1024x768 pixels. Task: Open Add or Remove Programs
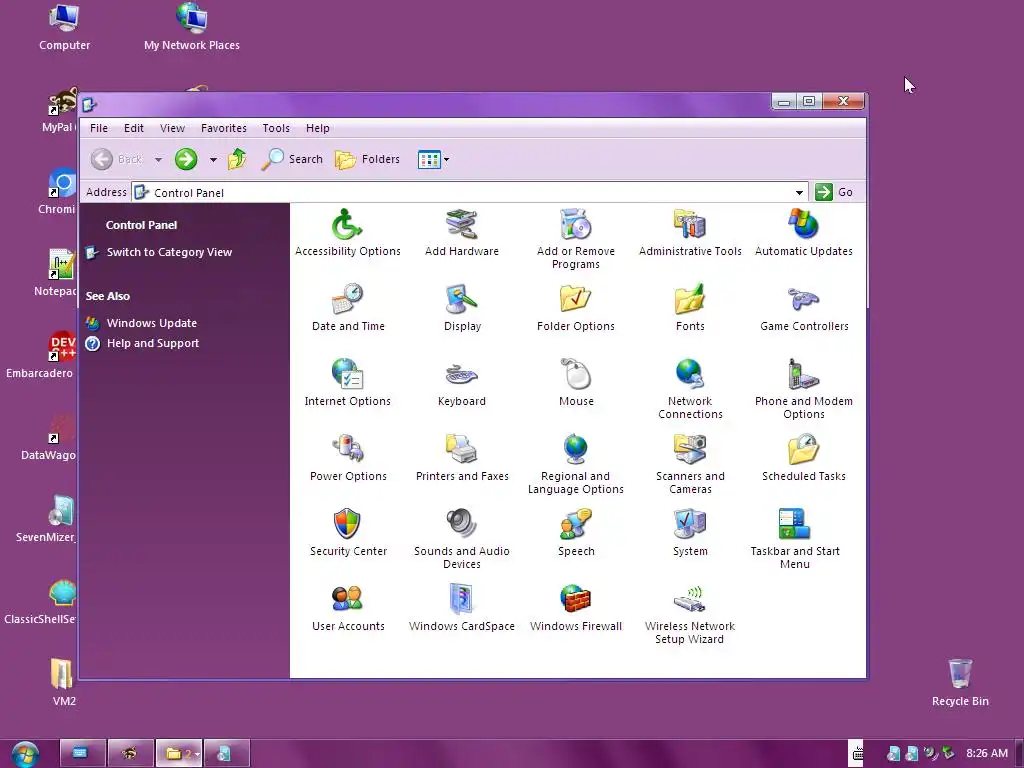575,240
